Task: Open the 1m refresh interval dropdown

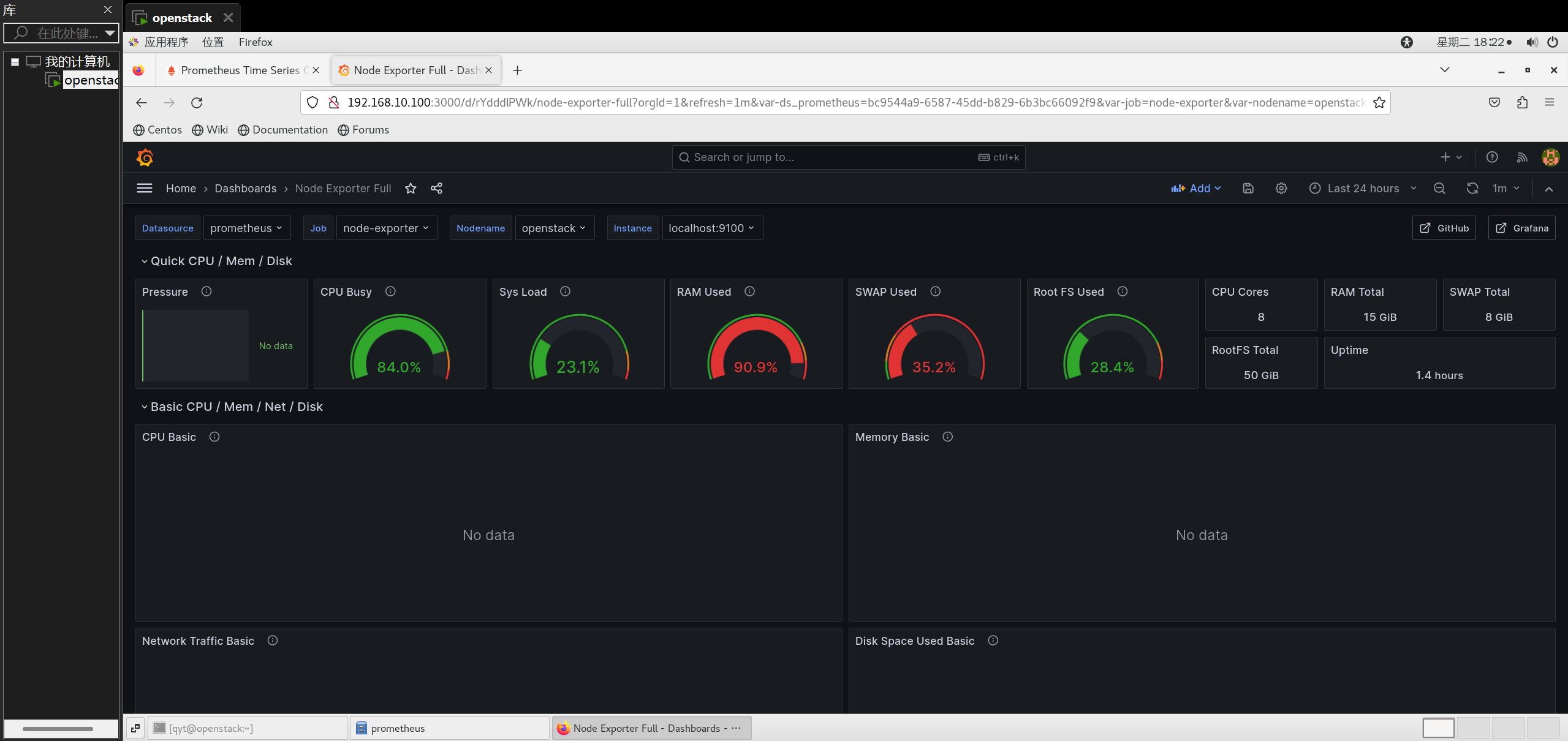Action: point(1506,189)
